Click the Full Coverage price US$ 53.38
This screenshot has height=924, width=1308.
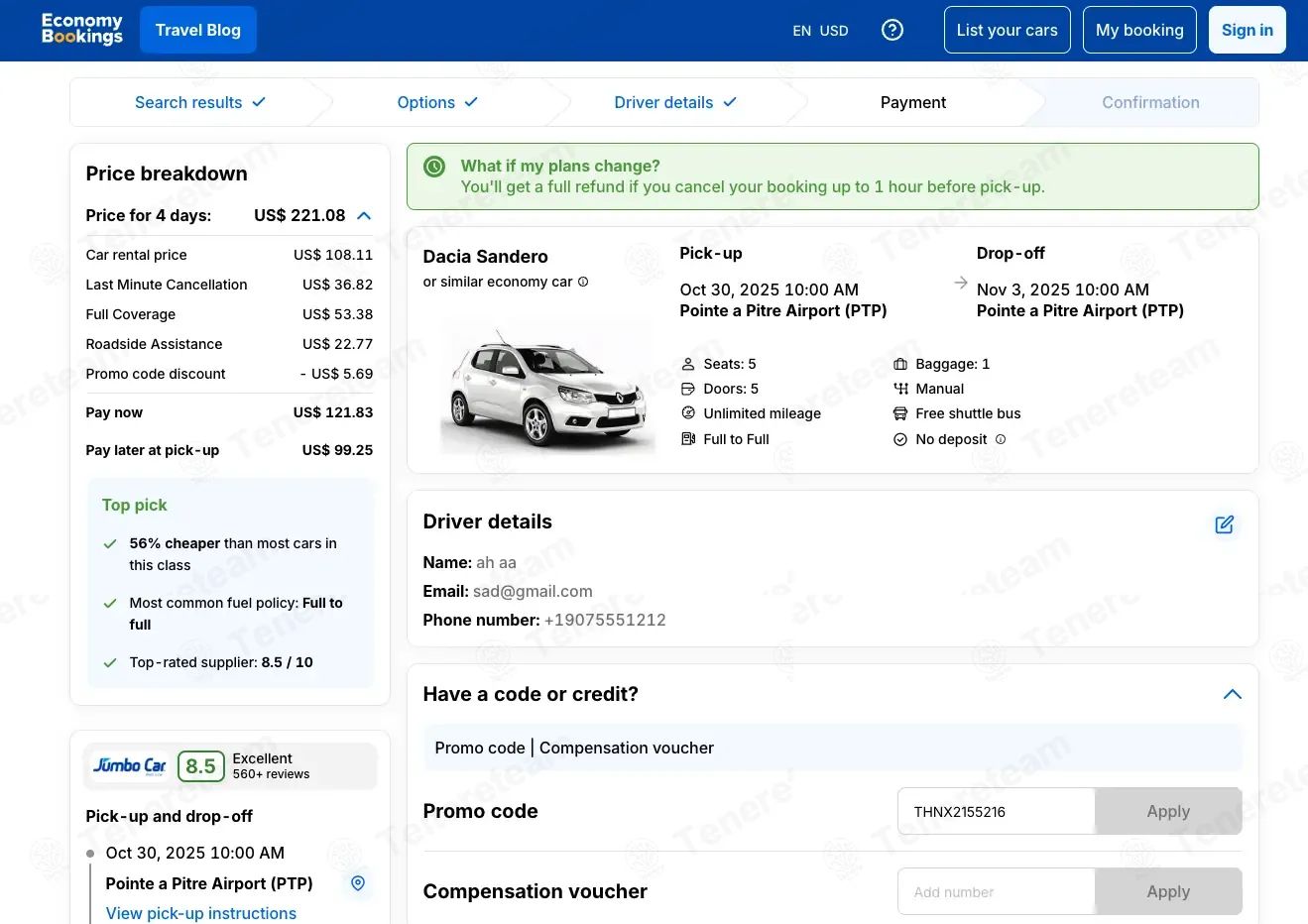tap(338, 314)
